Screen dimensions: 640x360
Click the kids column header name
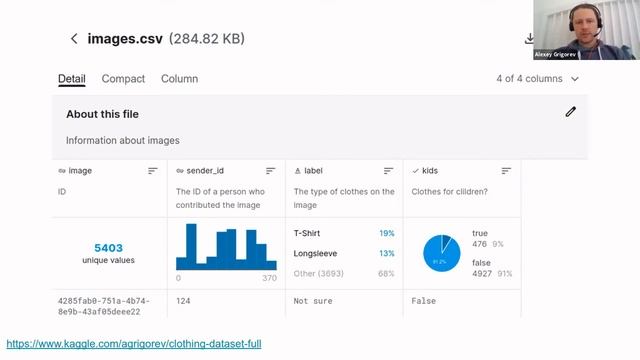click(x=430, y=171)
